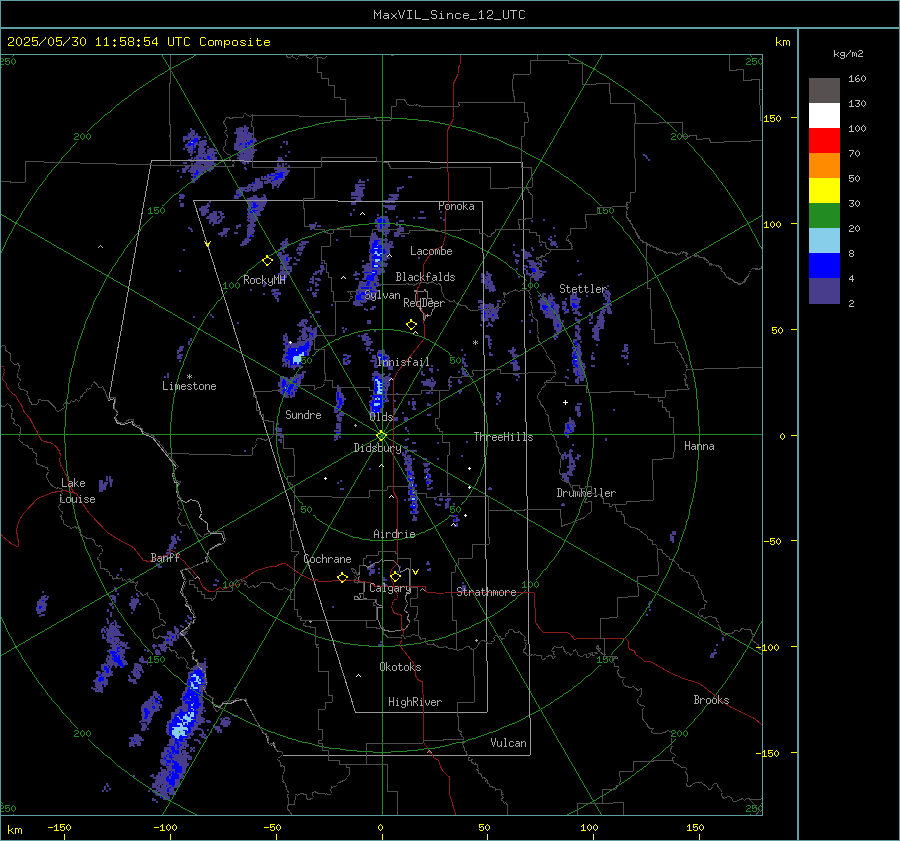The height and width of the screenshot is (841, 900).
Task: Click the Vulcan label
Action: coord(508,743)
